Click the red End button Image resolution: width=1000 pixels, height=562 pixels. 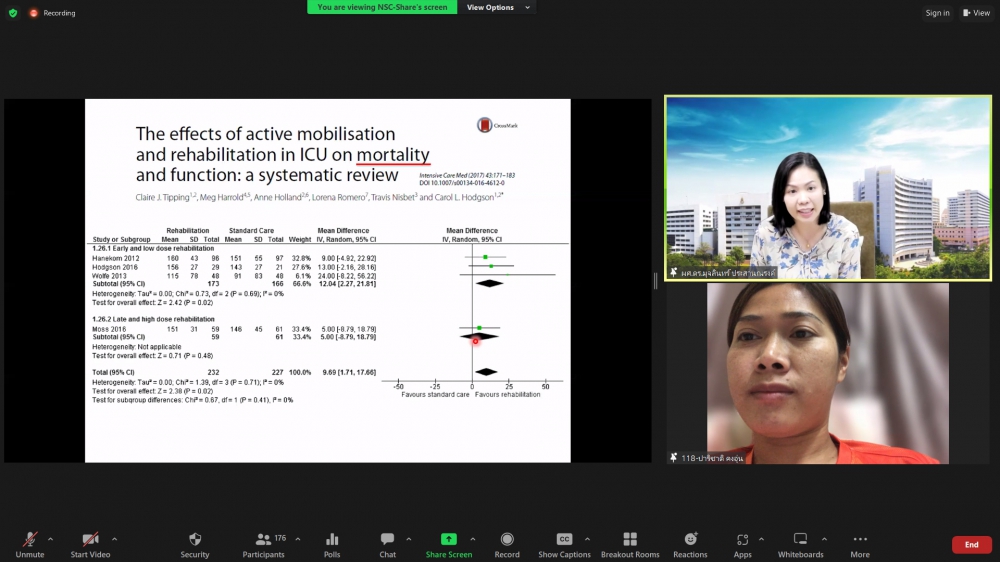click(x=971, y=545)
